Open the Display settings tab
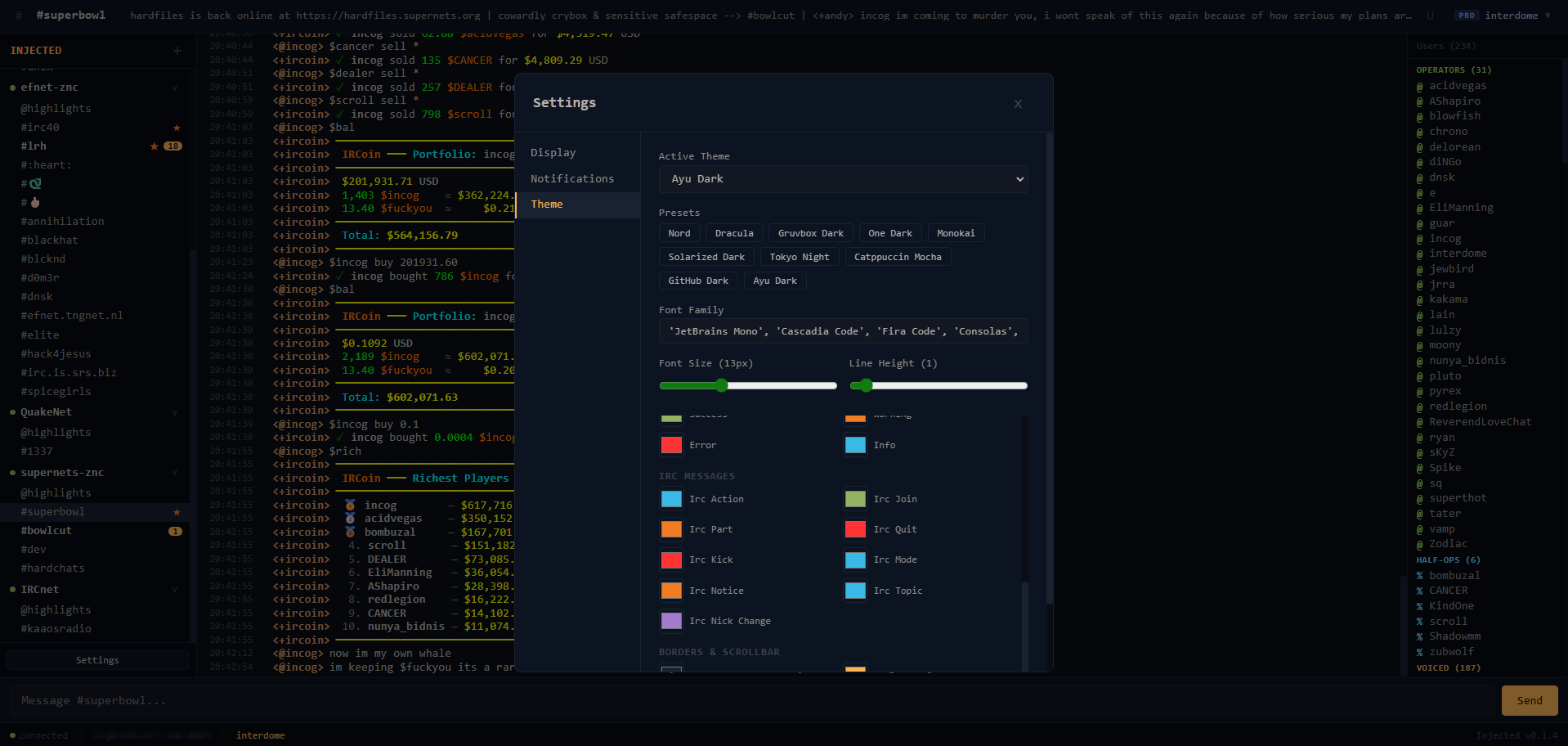 coord(577,153)
